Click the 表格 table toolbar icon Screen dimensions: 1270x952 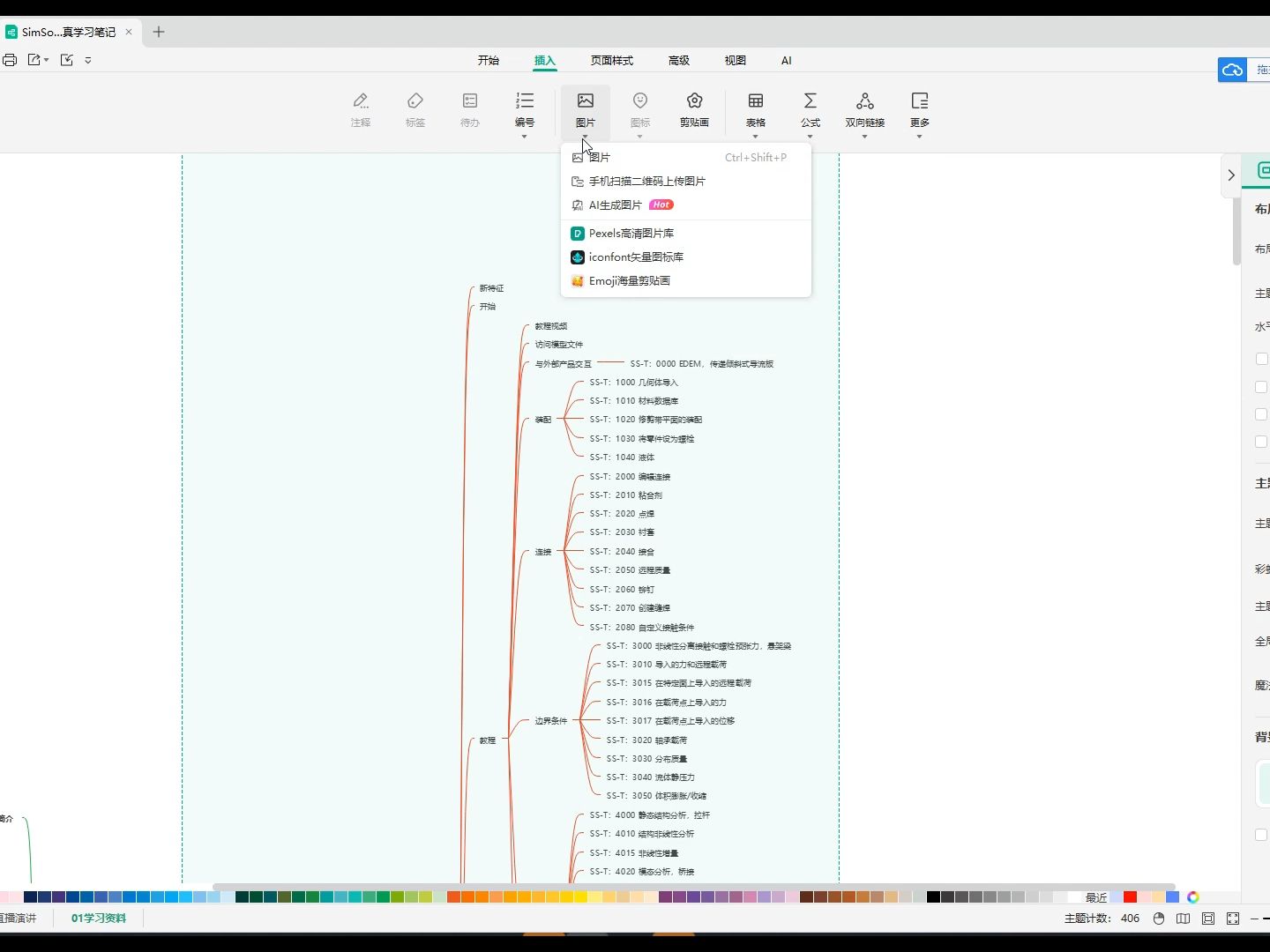click(x=756, y=100)
